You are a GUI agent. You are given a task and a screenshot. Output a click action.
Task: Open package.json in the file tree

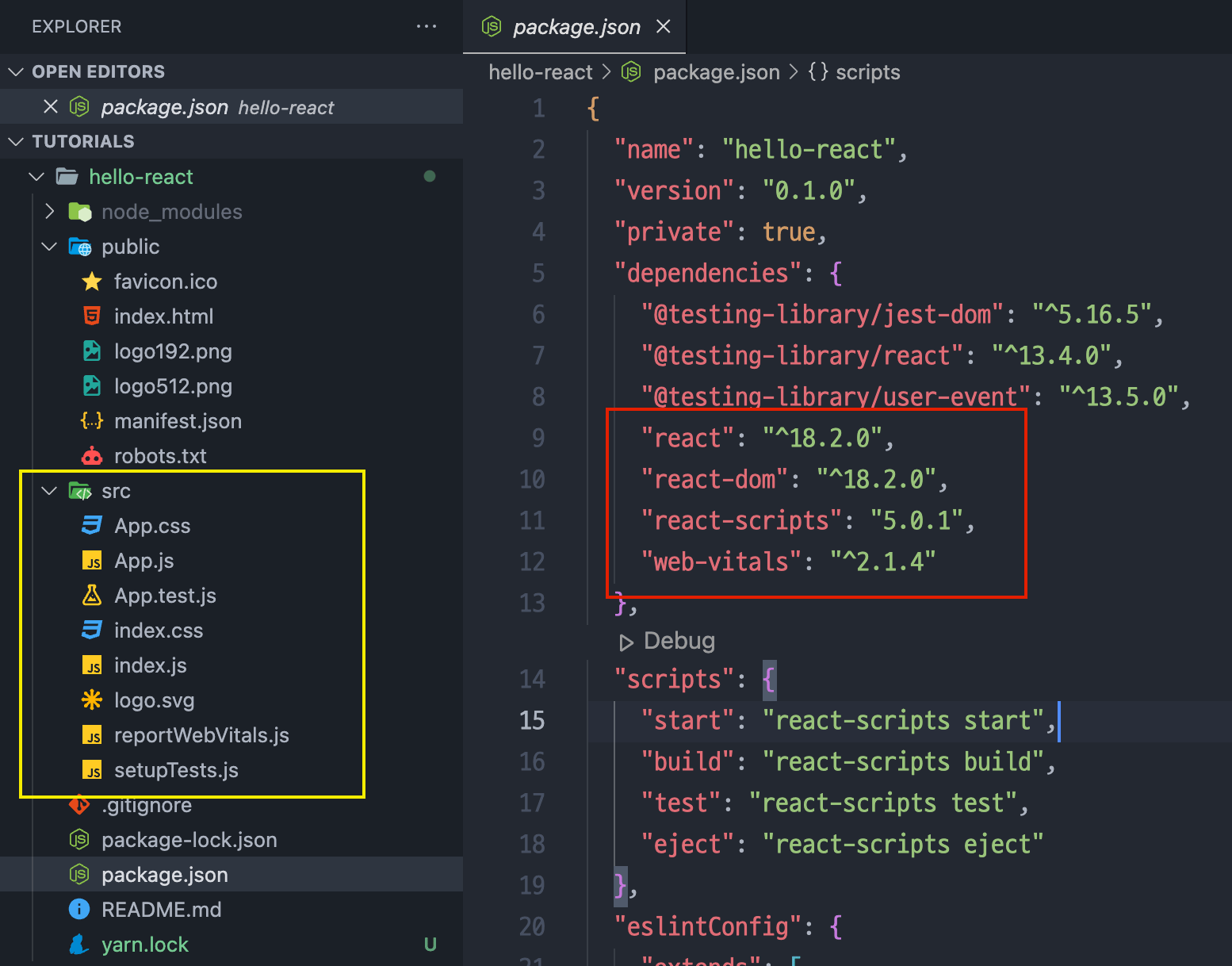[x=165, y=875]
